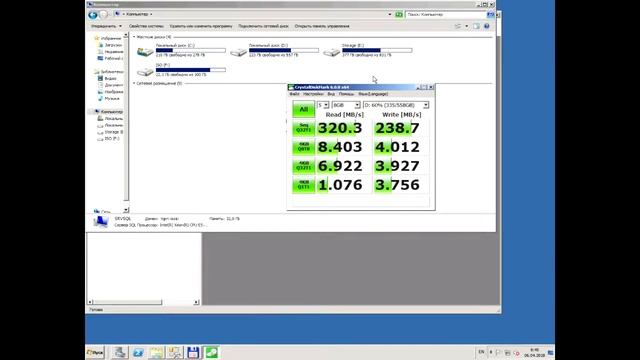Go forward in the Explorer window
Viewport: 640px width, 360px height.
click(104, 15)
